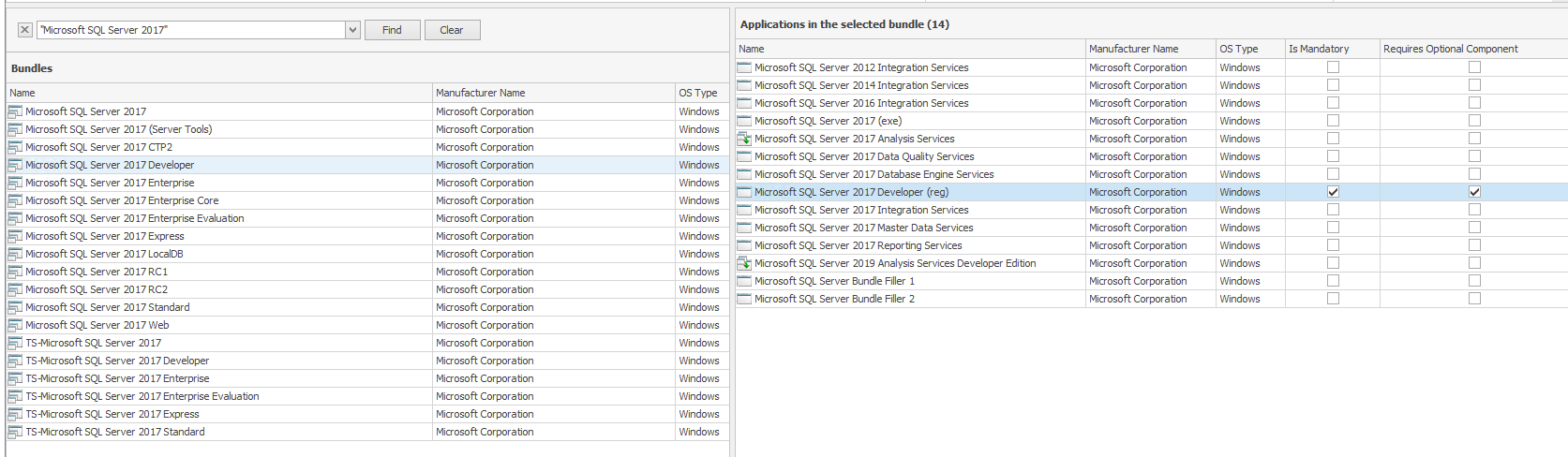Select 'TS-Microsoft SQL Server 2017' bundle row

coord(367,343)
